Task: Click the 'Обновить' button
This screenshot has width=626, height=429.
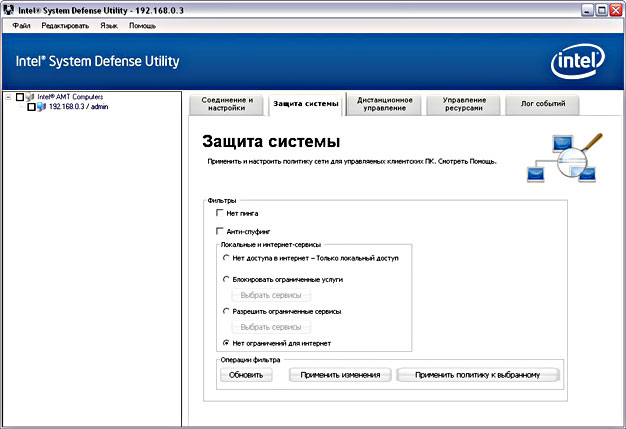Action: click(246, 375)
